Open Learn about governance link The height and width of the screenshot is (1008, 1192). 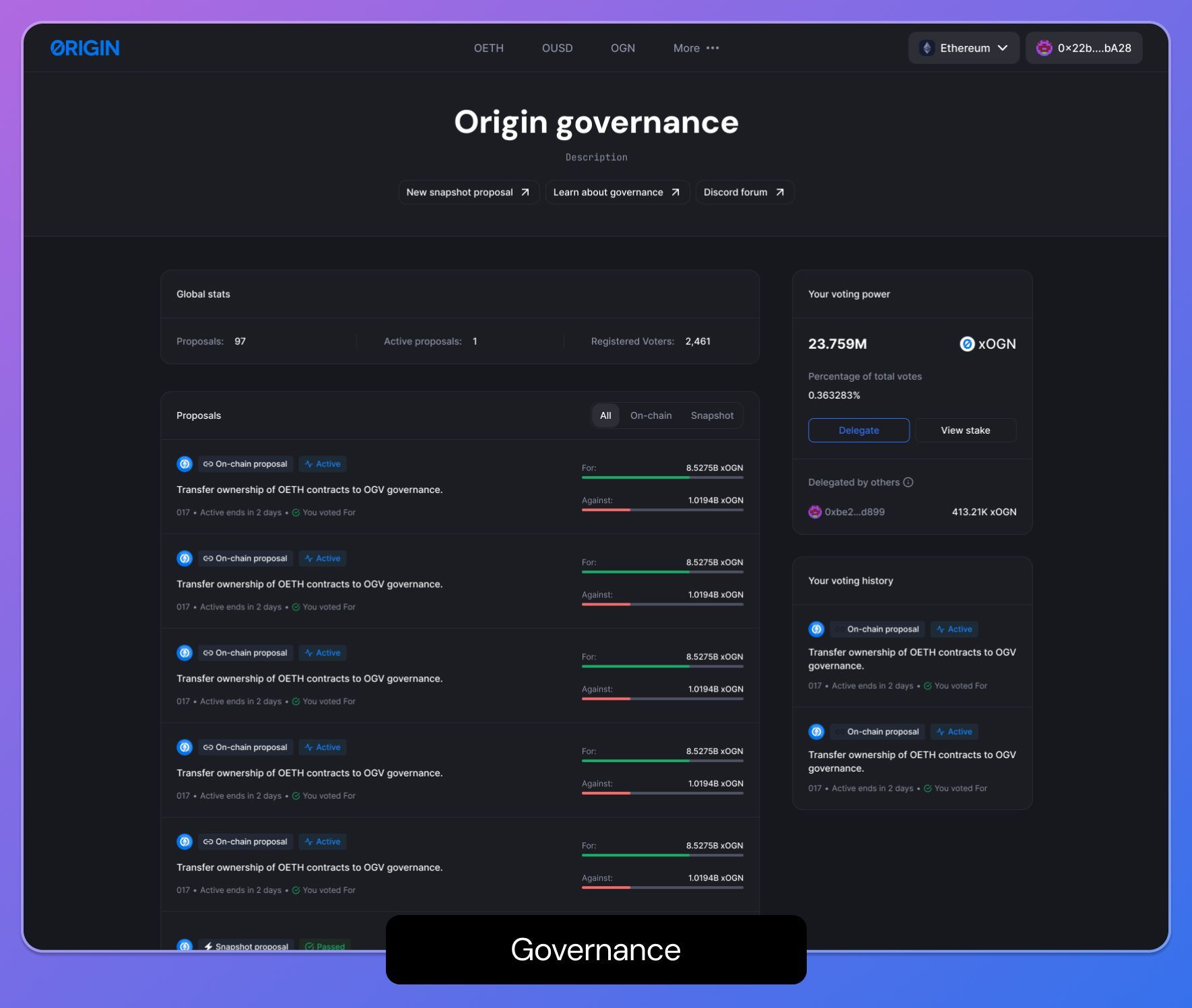(x=617, y=192)
